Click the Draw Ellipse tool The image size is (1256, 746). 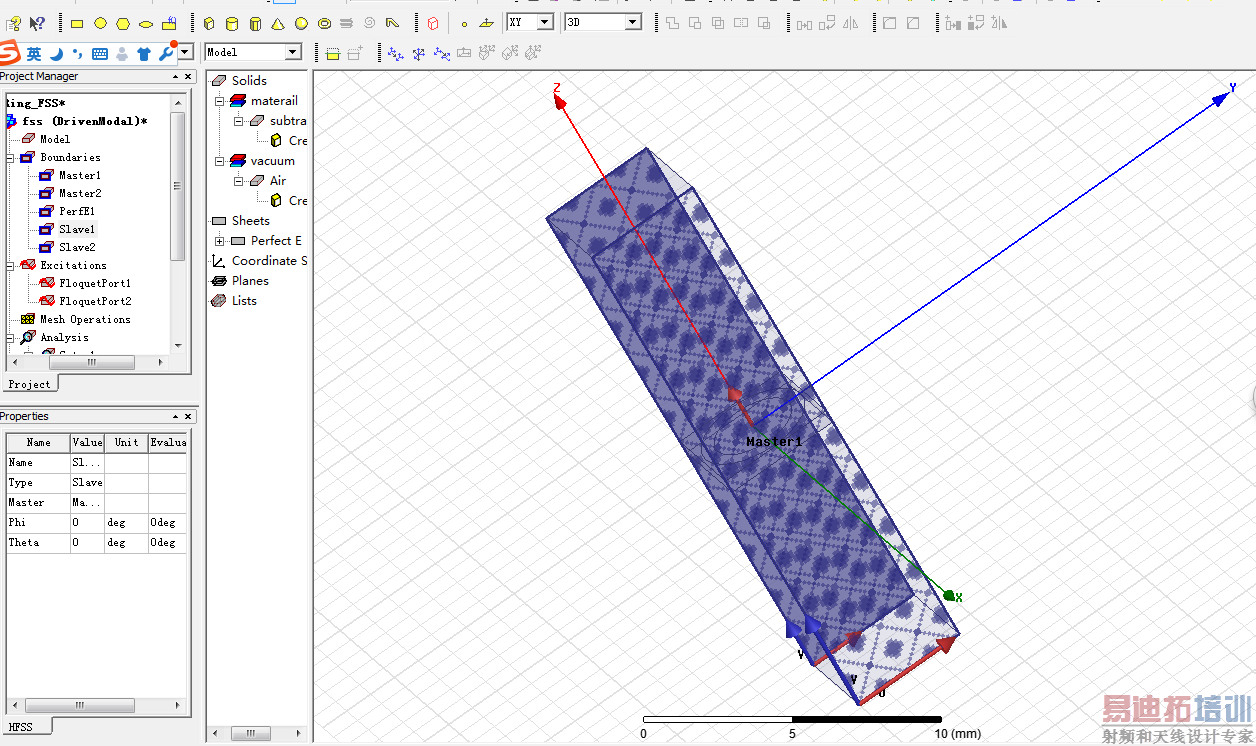[x=146, y=23]
